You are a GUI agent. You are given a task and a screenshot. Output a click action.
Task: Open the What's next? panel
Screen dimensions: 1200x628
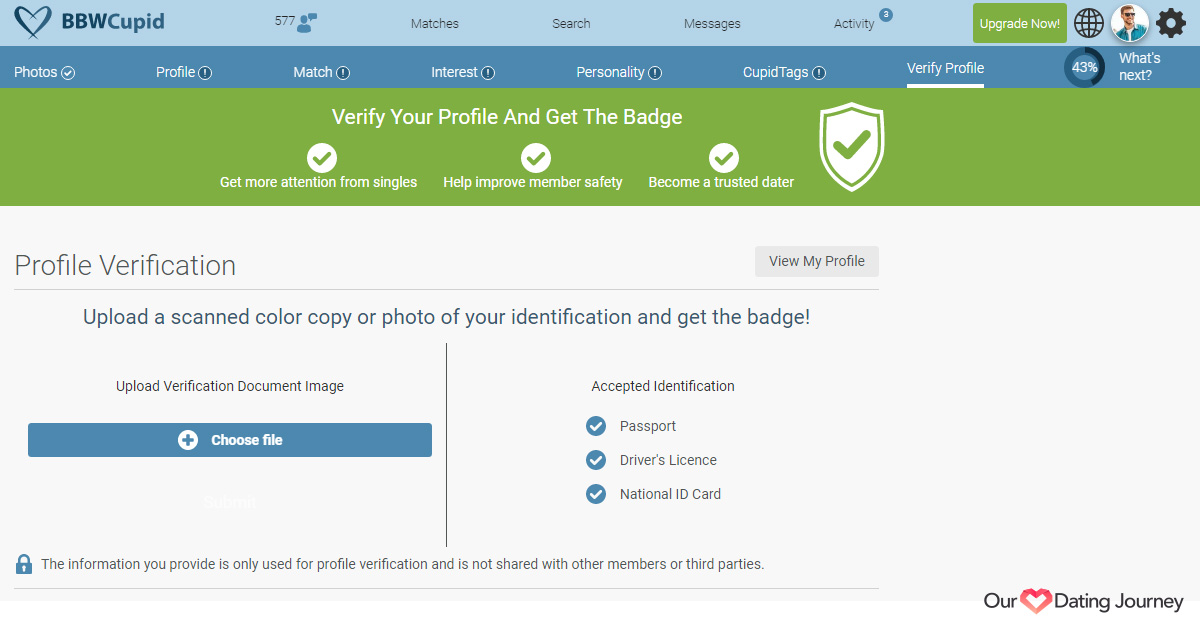(x=1140, y=67)
